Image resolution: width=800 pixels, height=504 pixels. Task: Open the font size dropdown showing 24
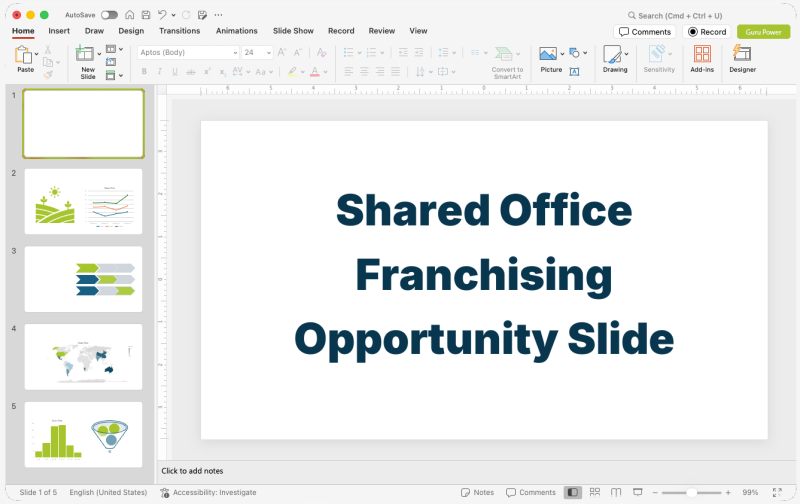point(257,53)
